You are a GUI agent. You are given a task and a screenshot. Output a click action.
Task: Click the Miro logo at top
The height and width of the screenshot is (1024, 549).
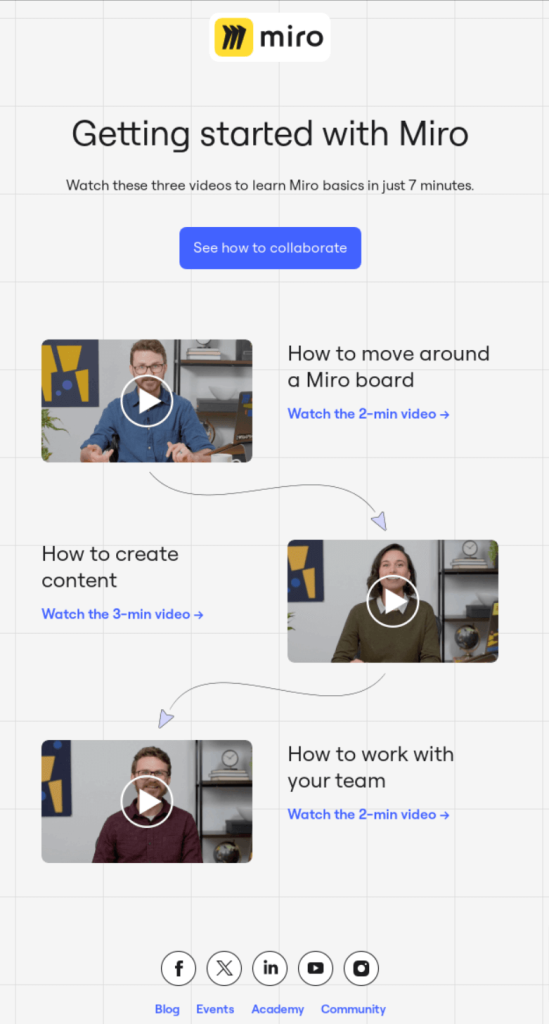270,37
